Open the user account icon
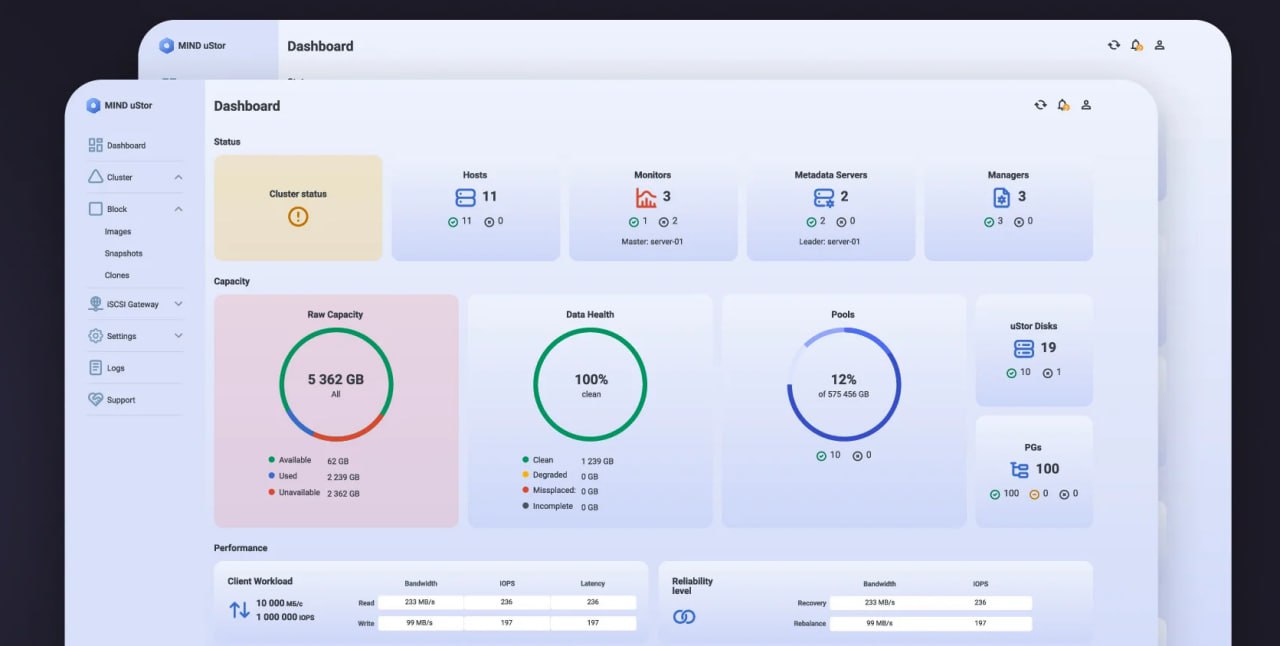Viewport: 1280px width, 646px height. click(x=1086, y=104)
